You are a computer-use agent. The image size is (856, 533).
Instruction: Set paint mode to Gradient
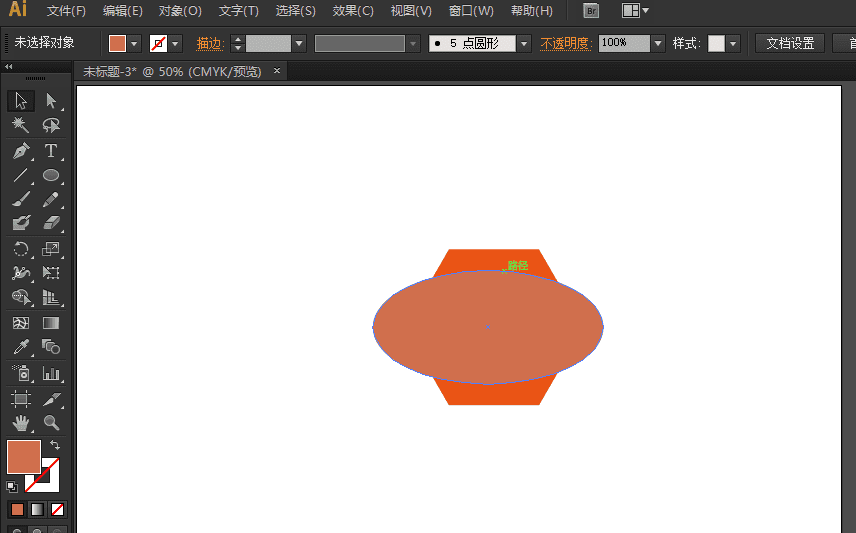coord(37,510)
